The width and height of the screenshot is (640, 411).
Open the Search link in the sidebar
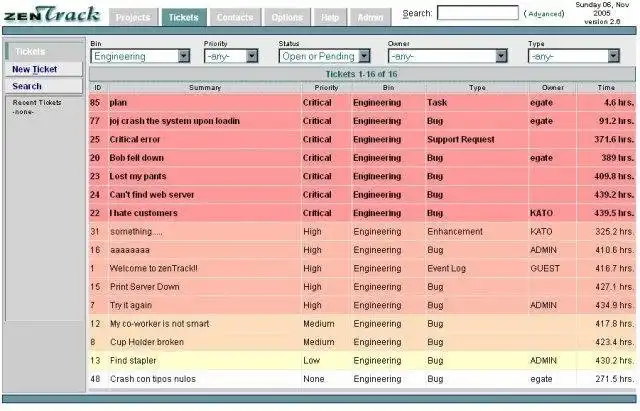(27, 86)
